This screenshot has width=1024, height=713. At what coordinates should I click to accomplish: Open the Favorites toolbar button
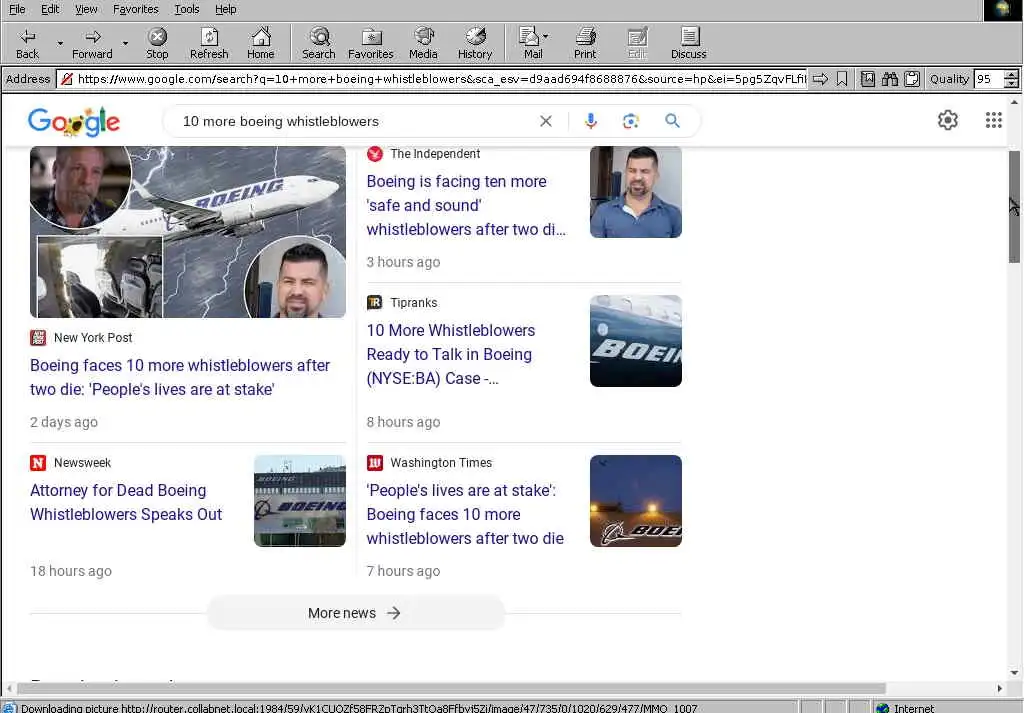(371, 44)
